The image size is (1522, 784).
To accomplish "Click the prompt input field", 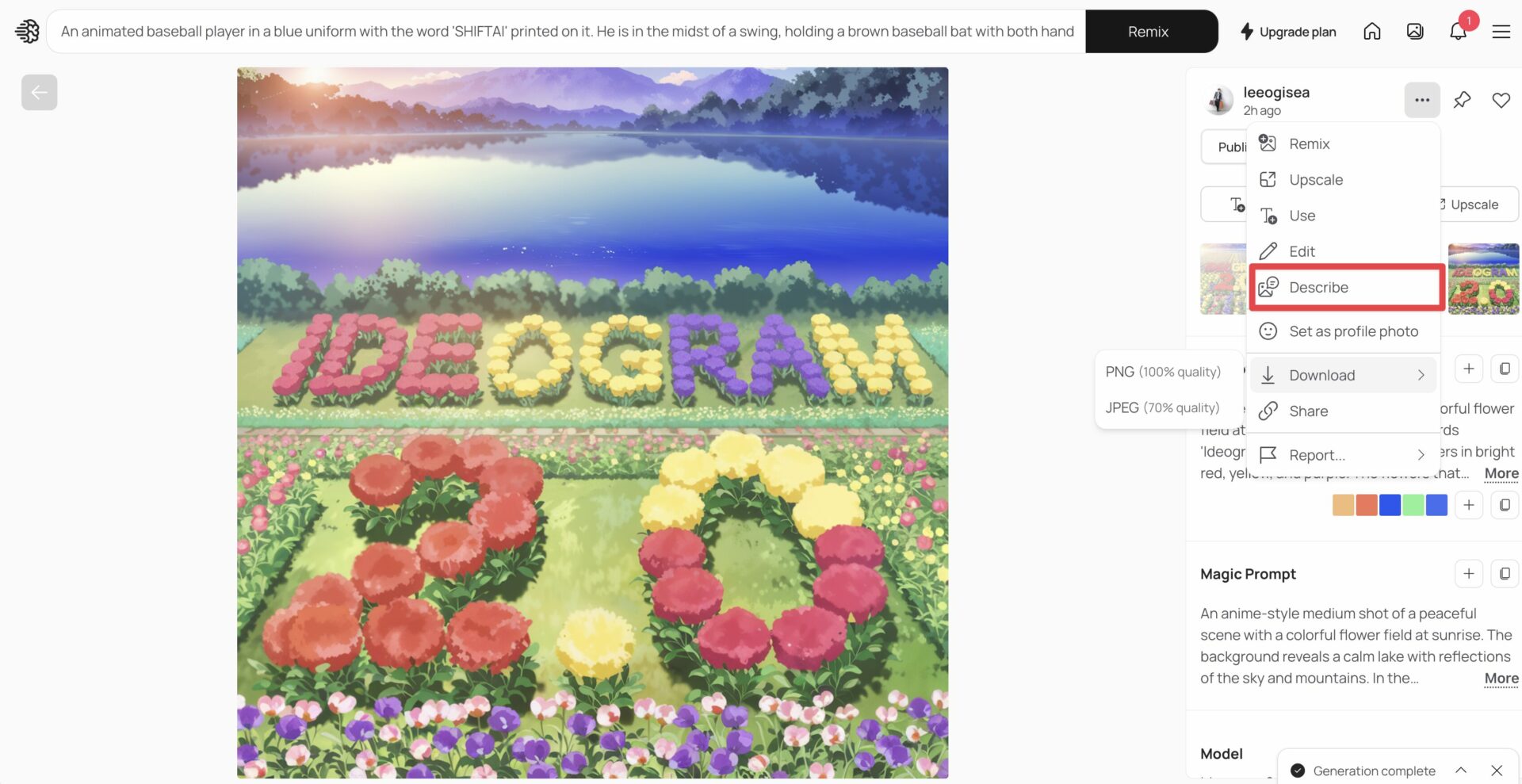I will coord(555,31).
